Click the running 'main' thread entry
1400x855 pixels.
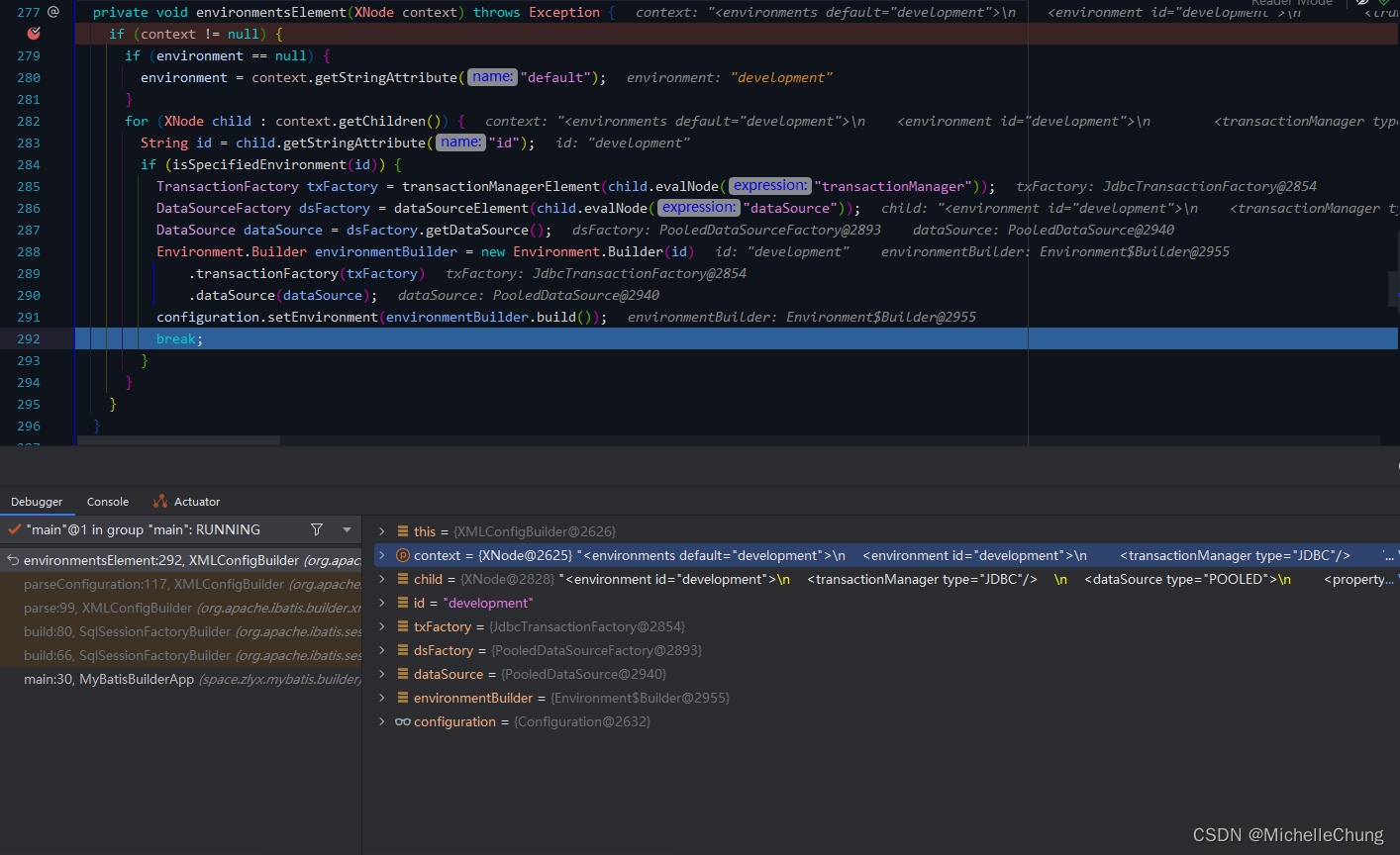[144, 529]
